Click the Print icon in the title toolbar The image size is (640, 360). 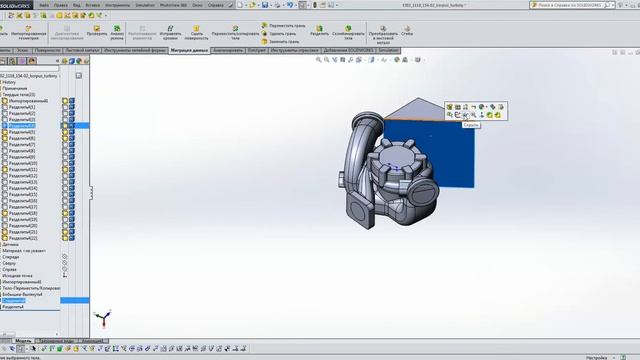pyautogui.click(x=278, y=5)
